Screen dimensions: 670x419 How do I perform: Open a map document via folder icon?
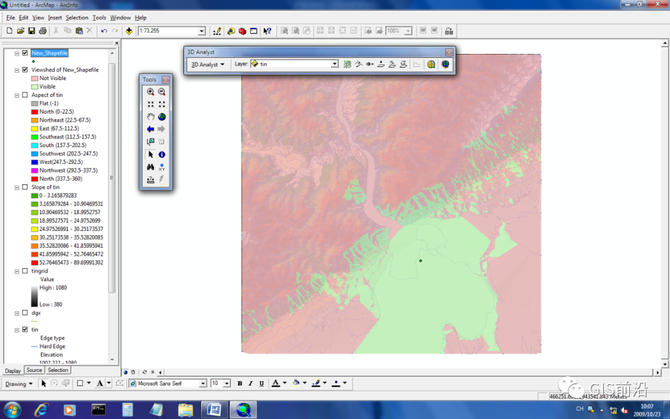[x=20, y=31]
